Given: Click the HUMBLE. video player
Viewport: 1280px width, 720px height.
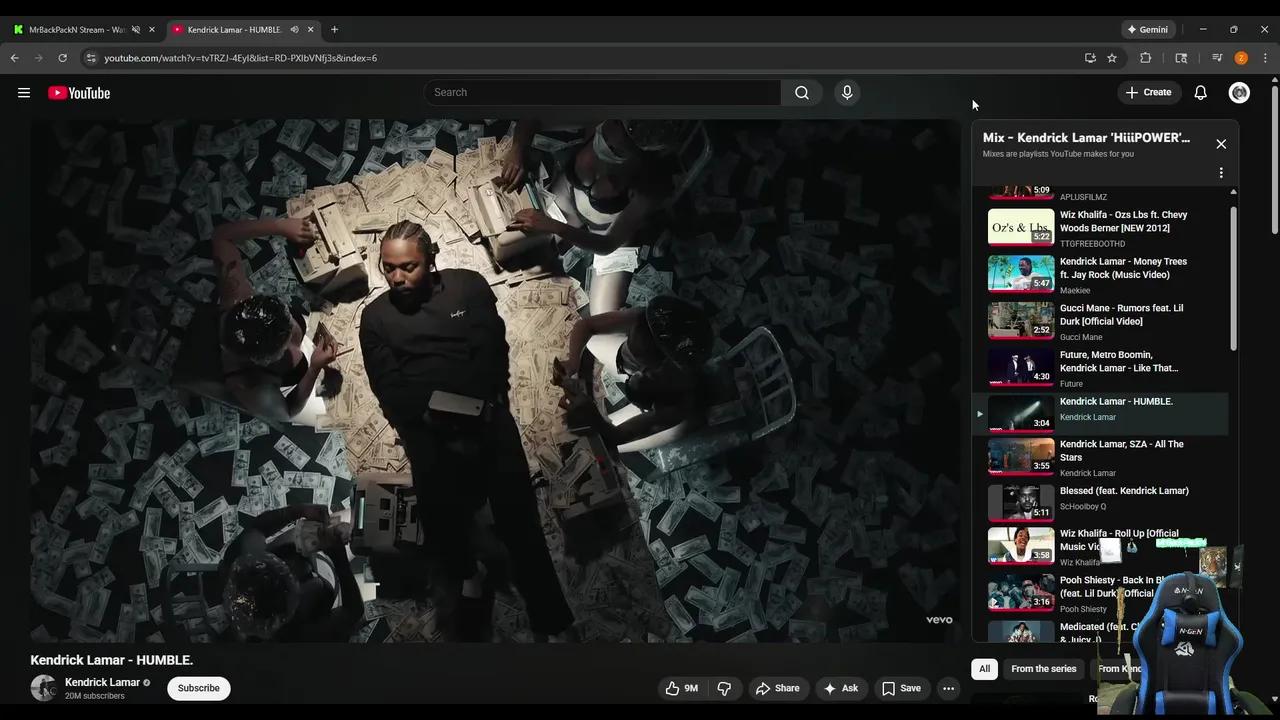Looking at the screenshot, I should [x=495, y=381].
